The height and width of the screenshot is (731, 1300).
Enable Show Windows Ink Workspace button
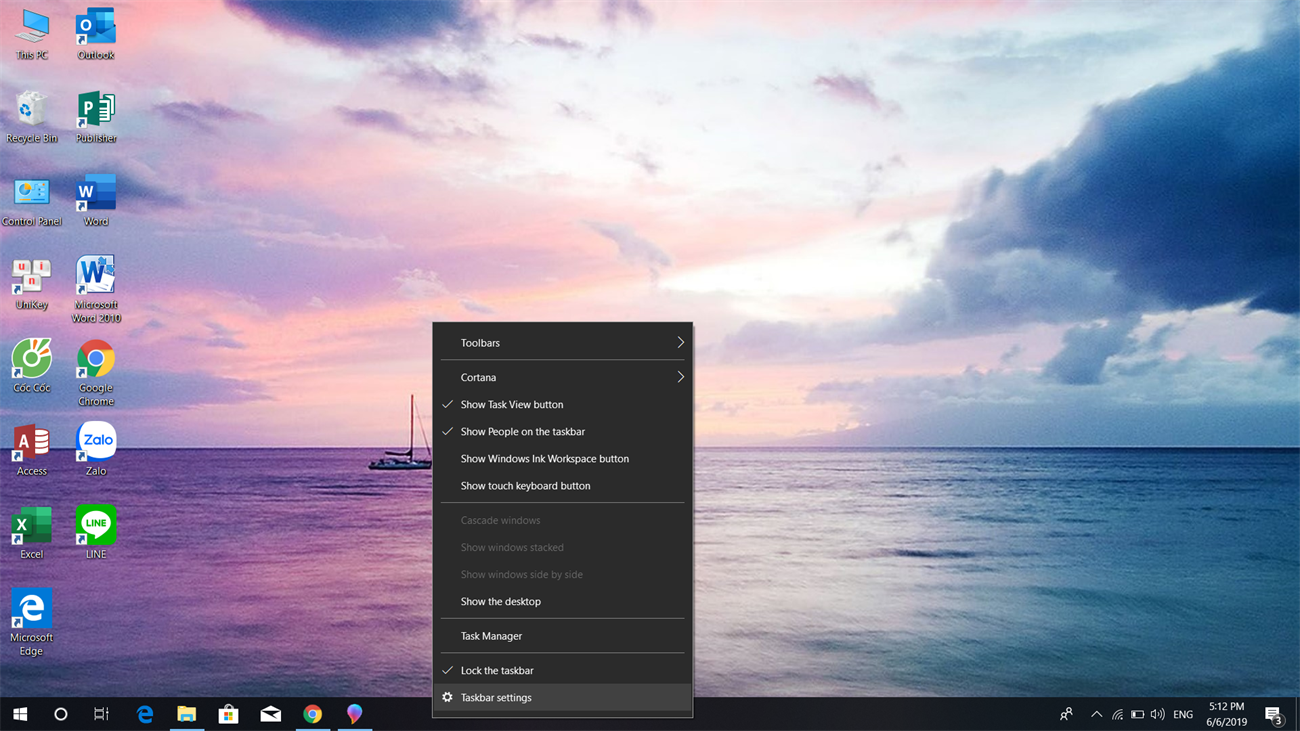click(x=563, y=458)
